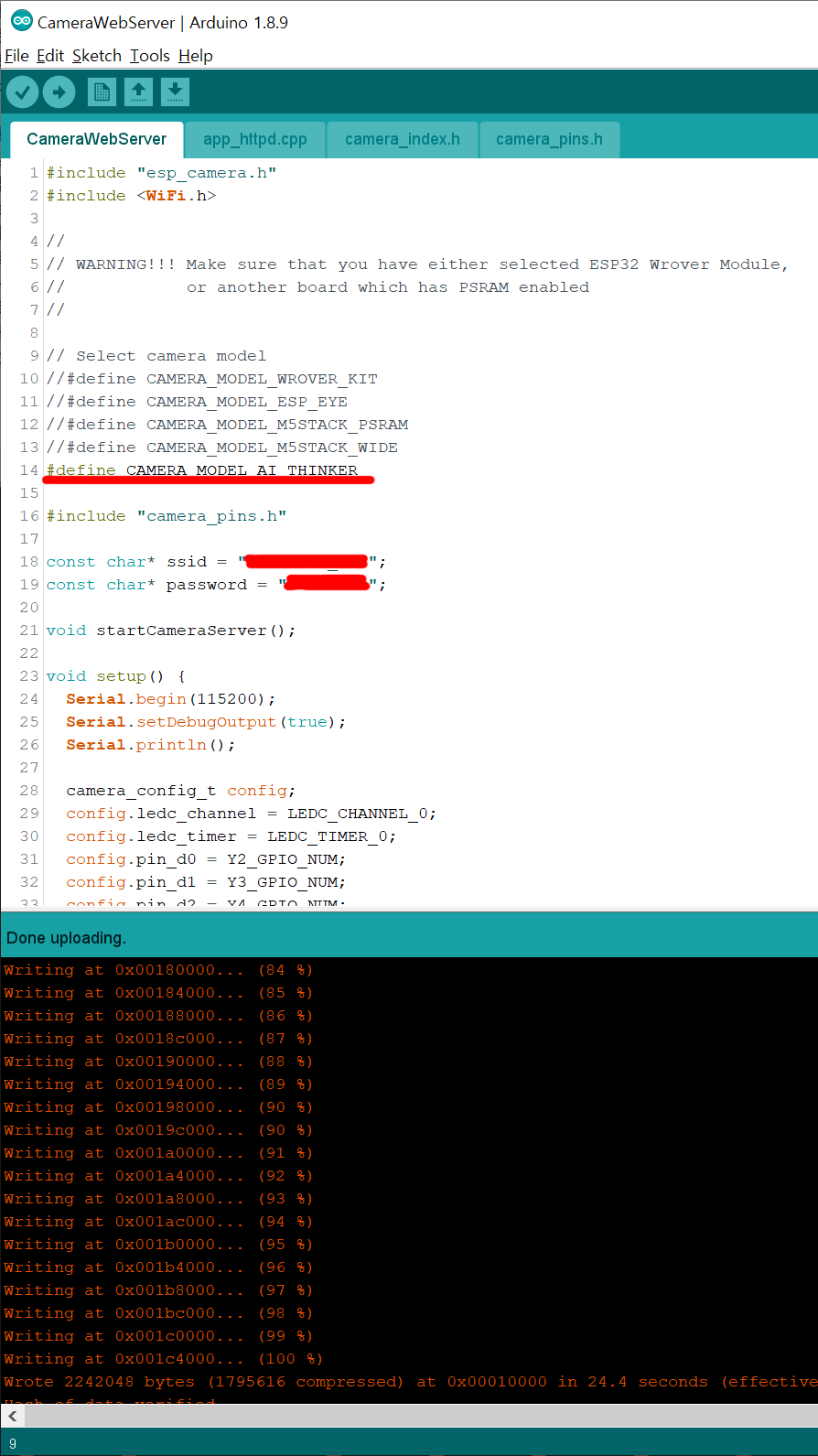Click console line 'Wrote 2242048 bytes'

coord(410,1382)
